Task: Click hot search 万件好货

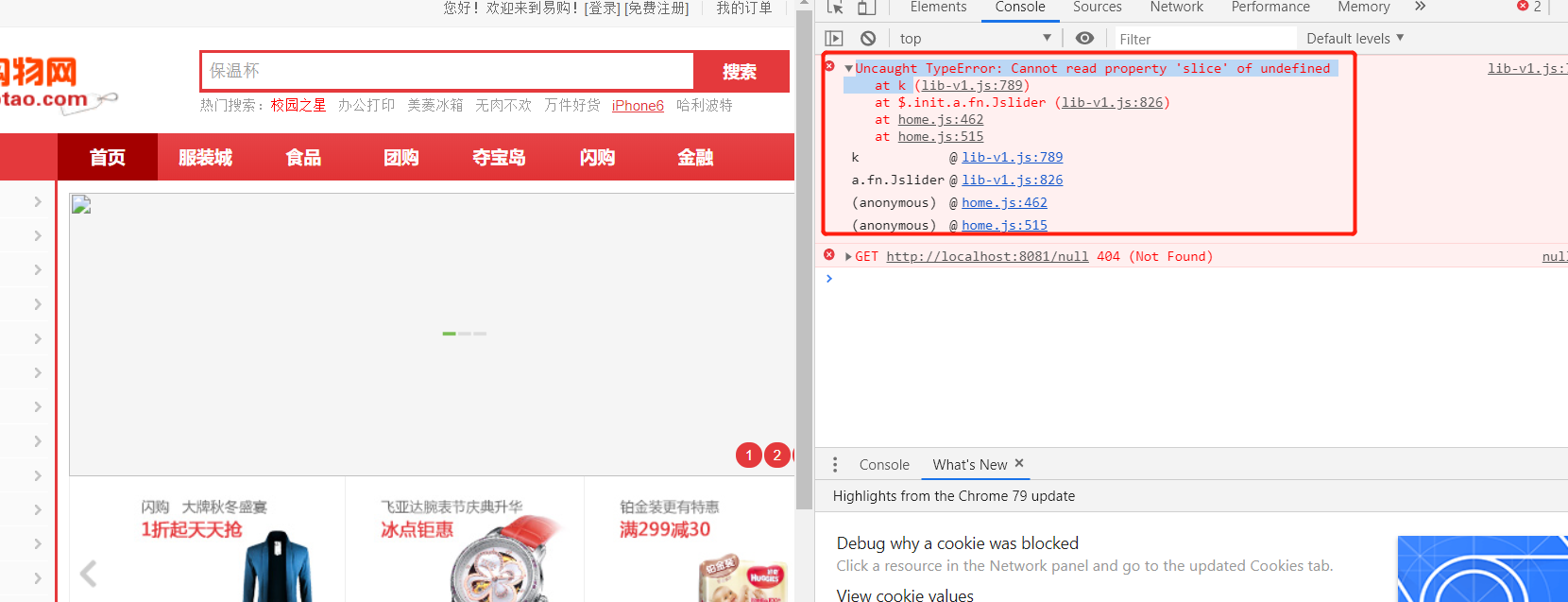Action: pos(572,105)
